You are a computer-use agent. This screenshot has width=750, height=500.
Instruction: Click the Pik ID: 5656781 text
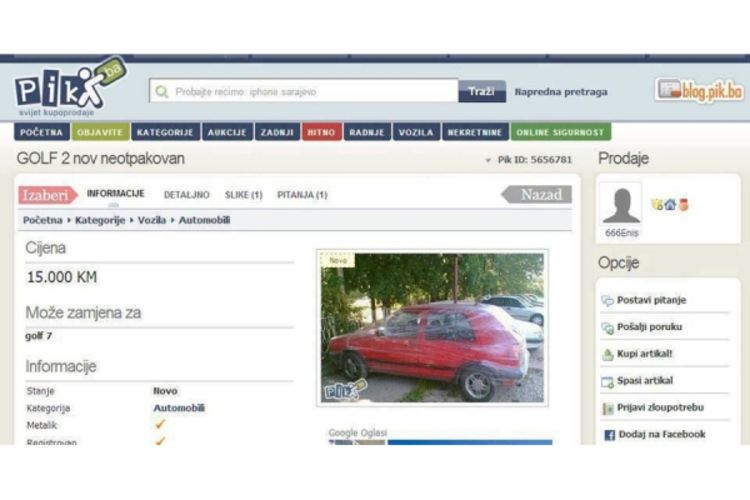click(x=535, y=160)
